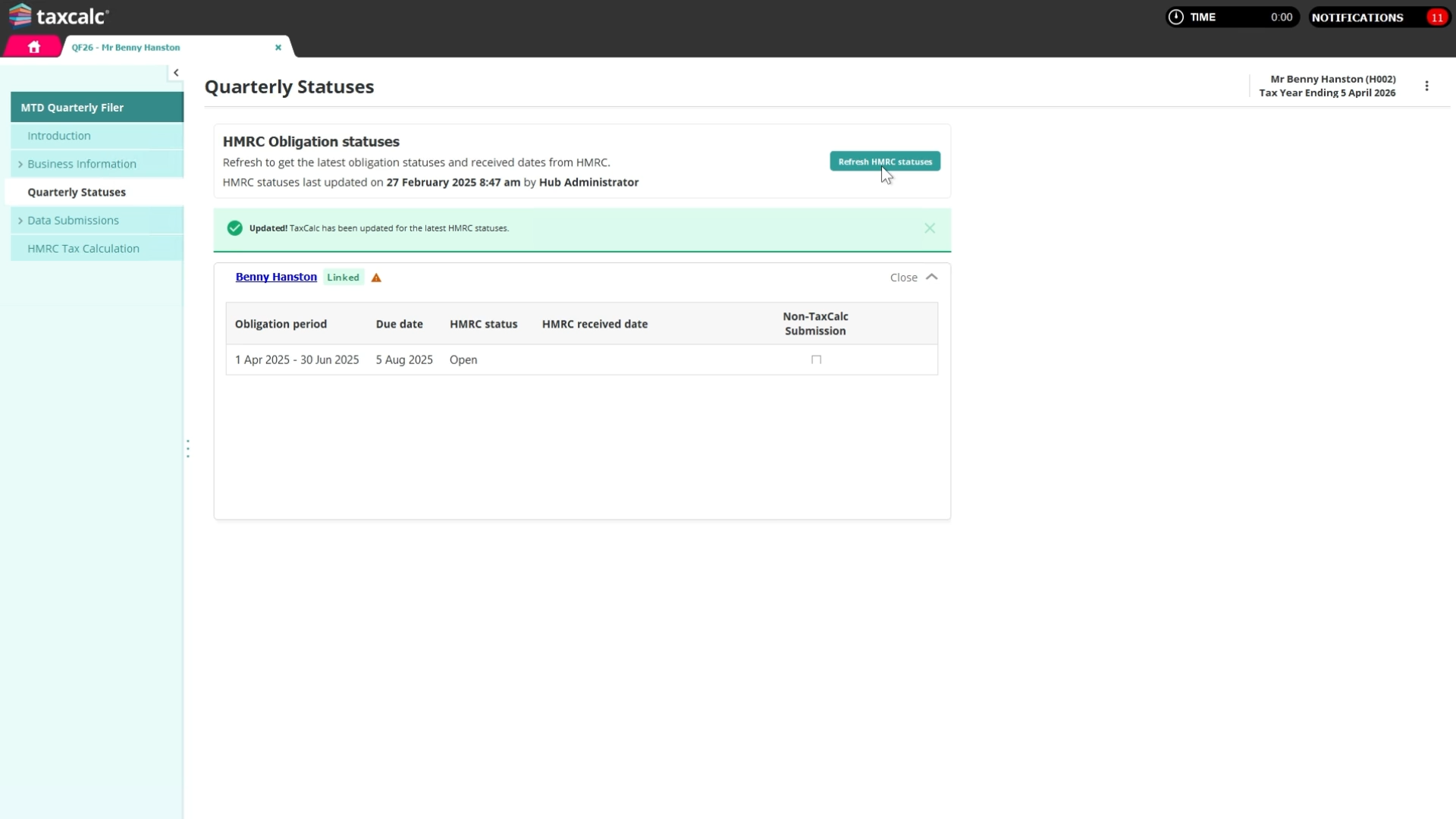Click the Non-TaxCalc Submission header
1456x819 pixels.
(815, 324)
